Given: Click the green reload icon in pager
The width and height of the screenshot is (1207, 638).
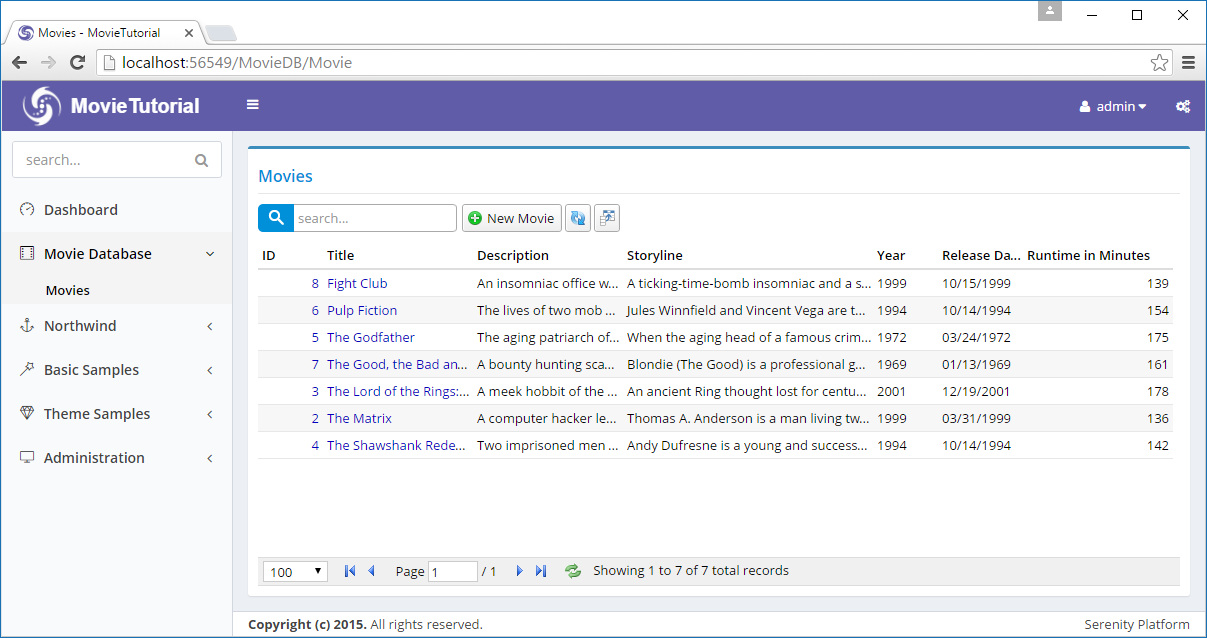Looking at the screenshot, I should 573,571.
